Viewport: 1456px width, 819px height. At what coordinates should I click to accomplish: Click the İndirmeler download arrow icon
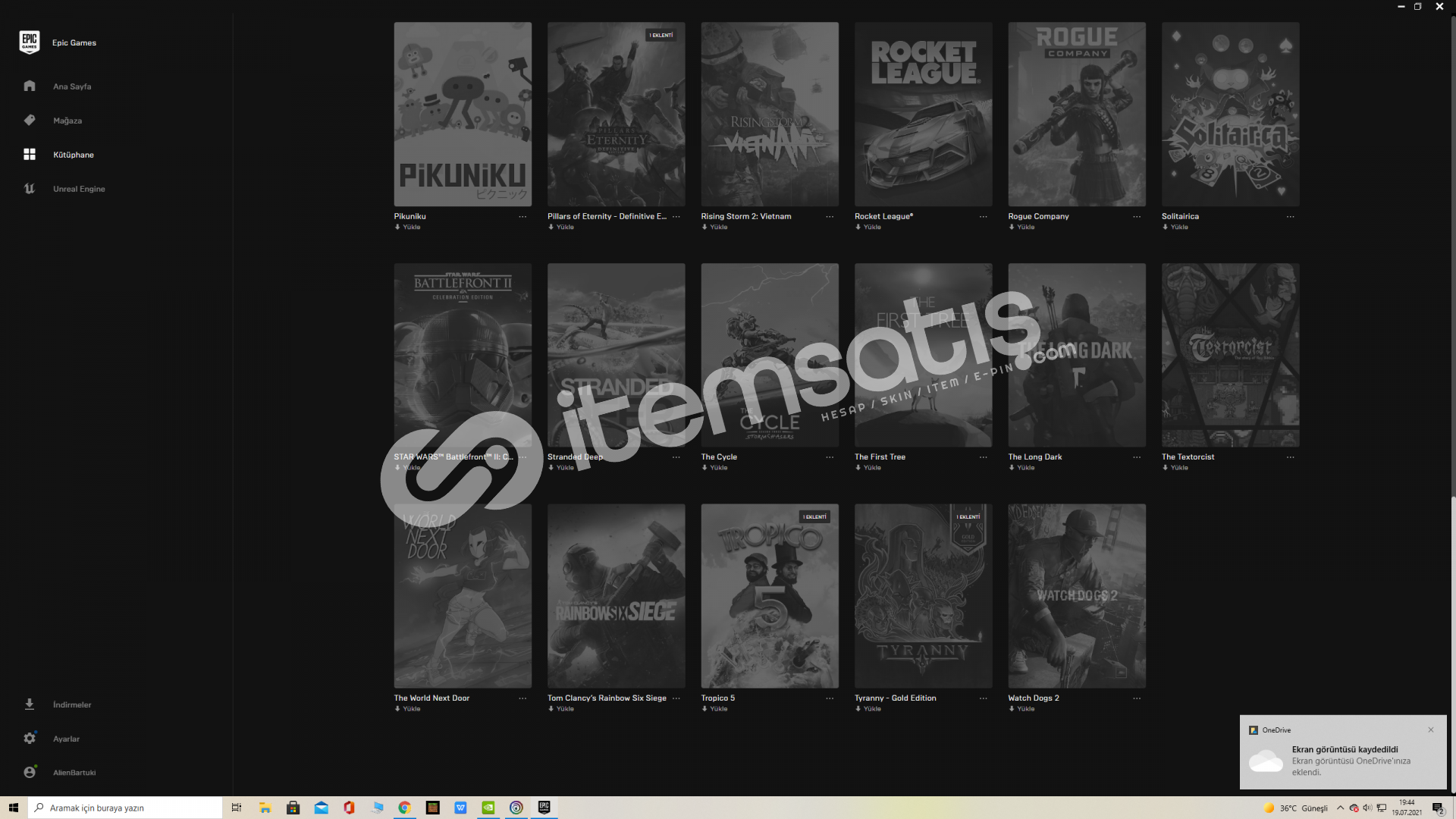pyautogui.click(x=30, y=704)
